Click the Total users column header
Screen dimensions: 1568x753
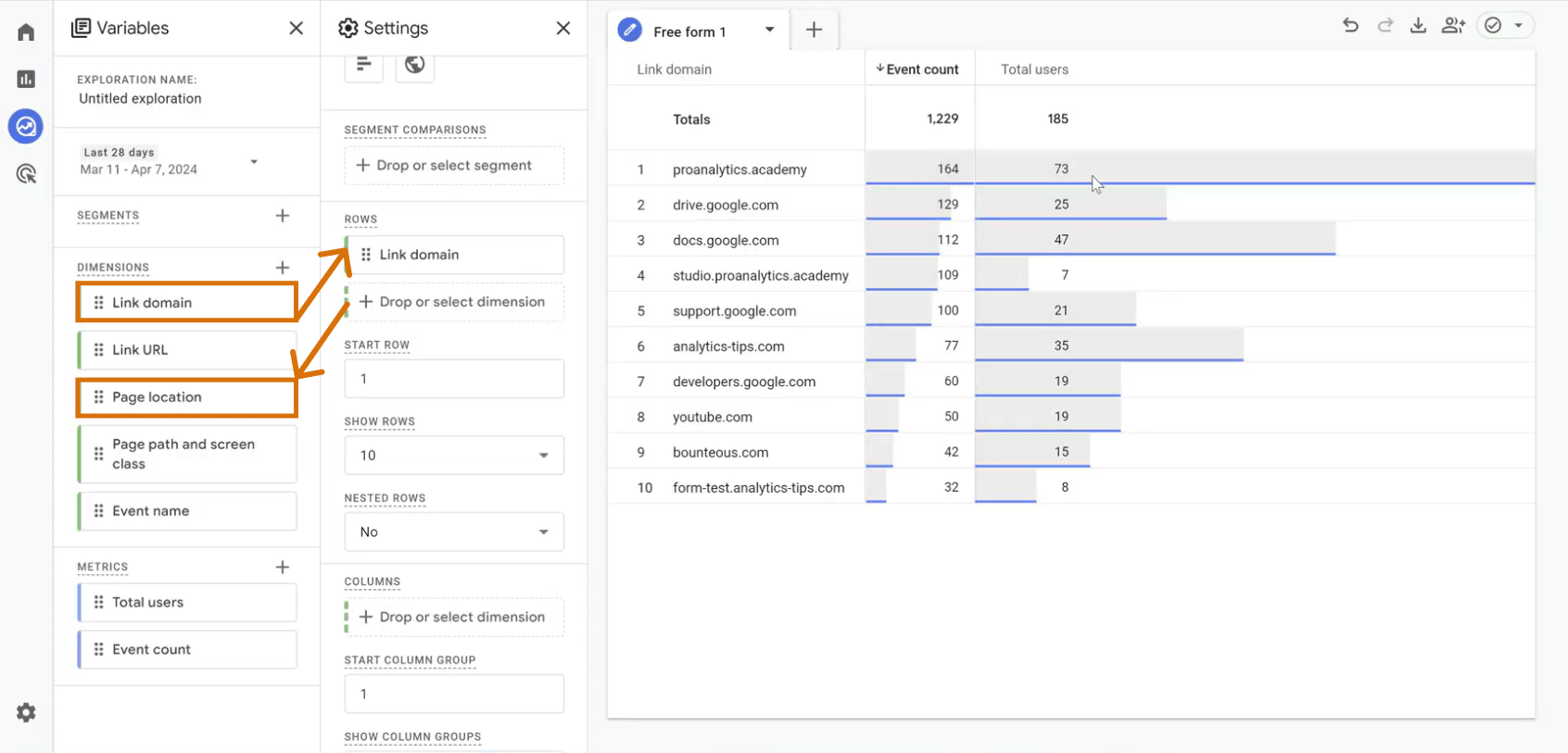click(x=1034, y=69)
